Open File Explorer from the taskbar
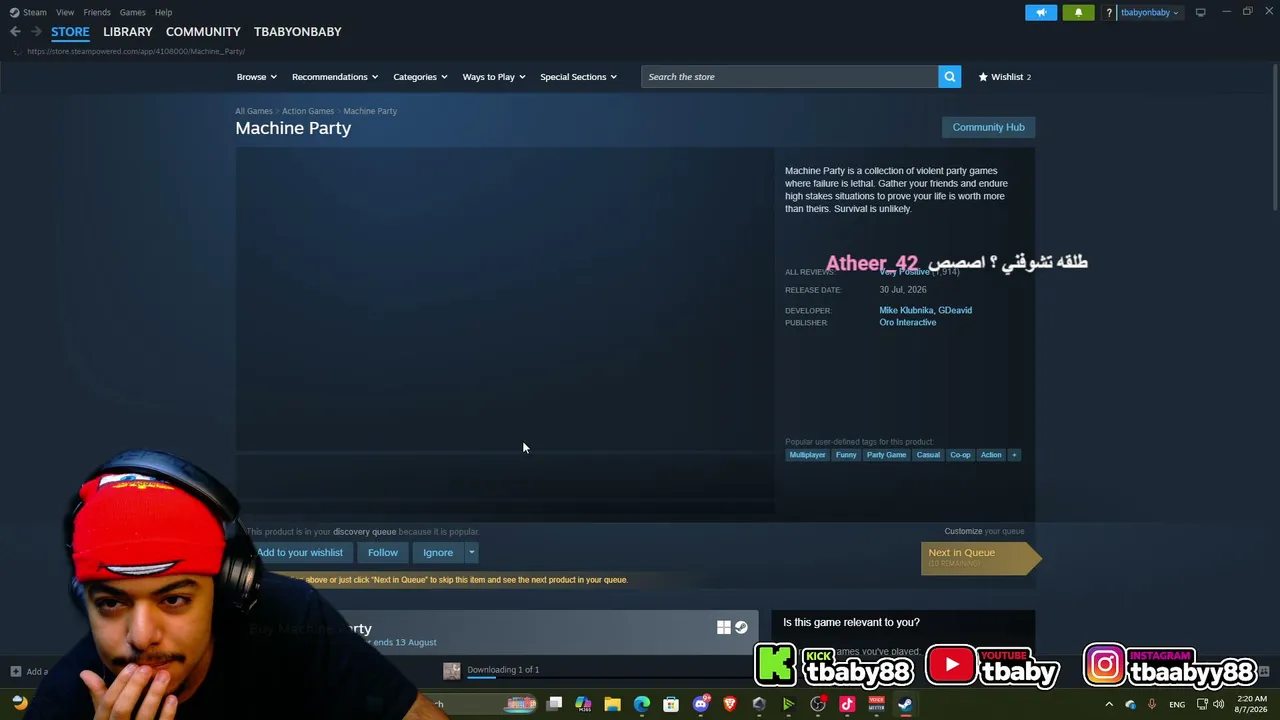 pos(612,704)
